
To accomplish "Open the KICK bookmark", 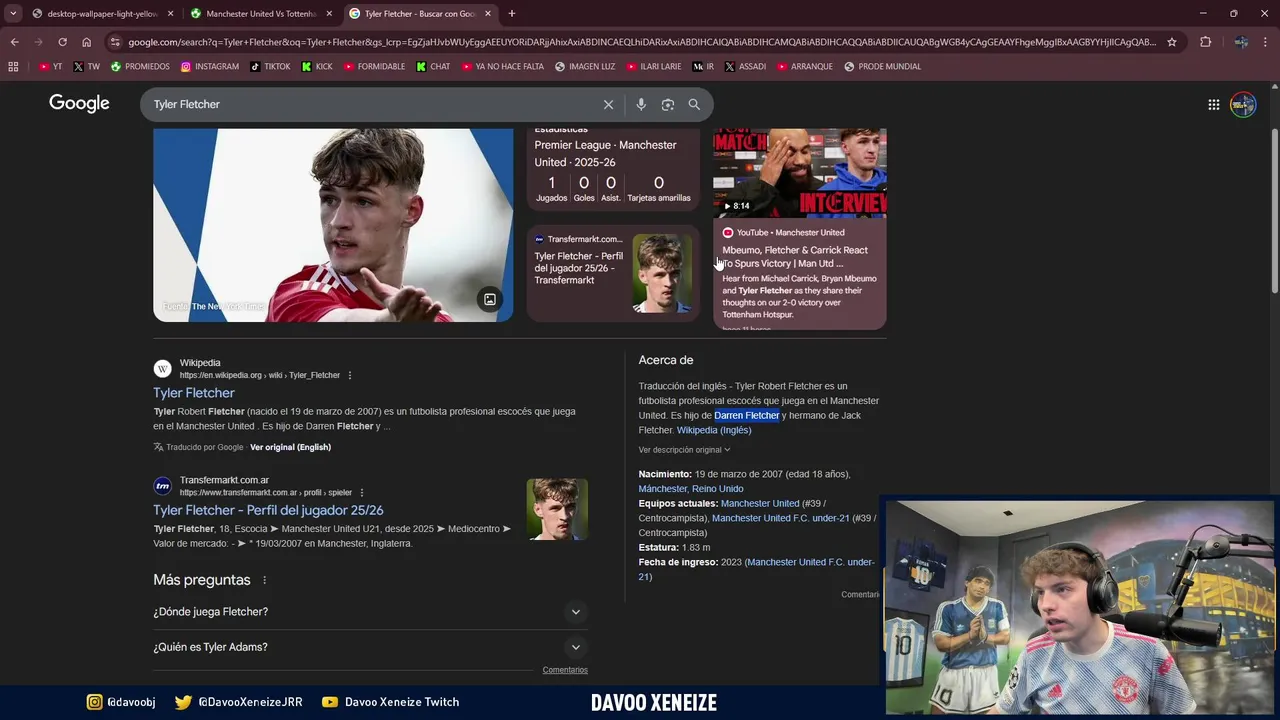I will click(x=317, y=66).
